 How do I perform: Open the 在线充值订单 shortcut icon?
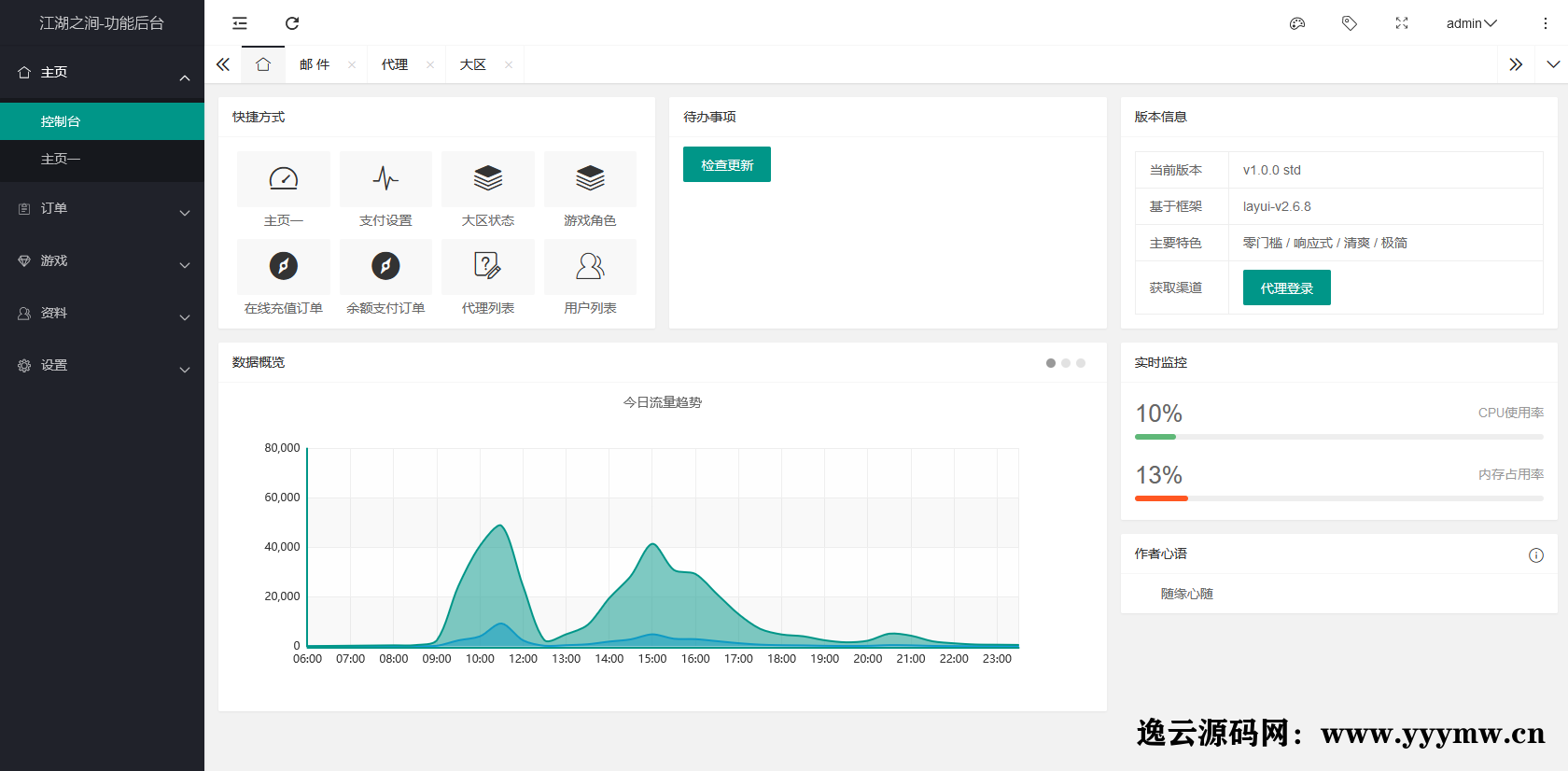coord(284,267)
